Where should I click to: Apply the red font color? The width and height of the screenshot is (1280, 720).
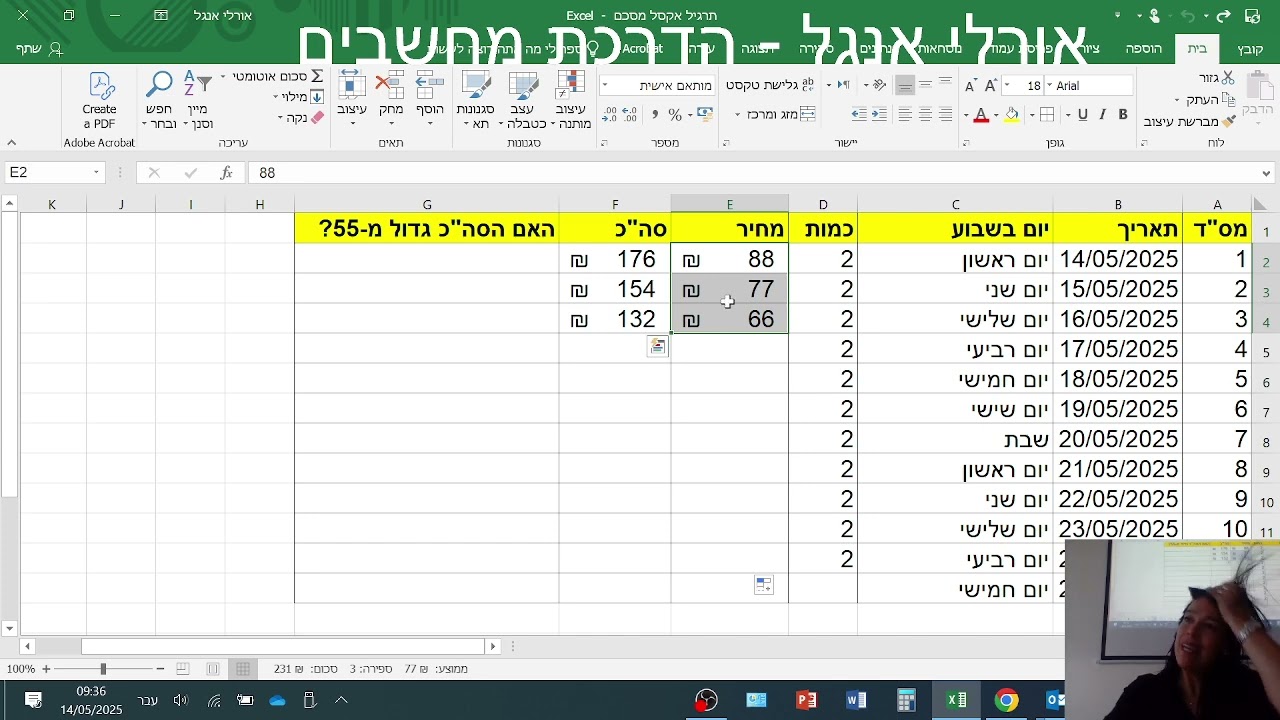coord(981,115)
